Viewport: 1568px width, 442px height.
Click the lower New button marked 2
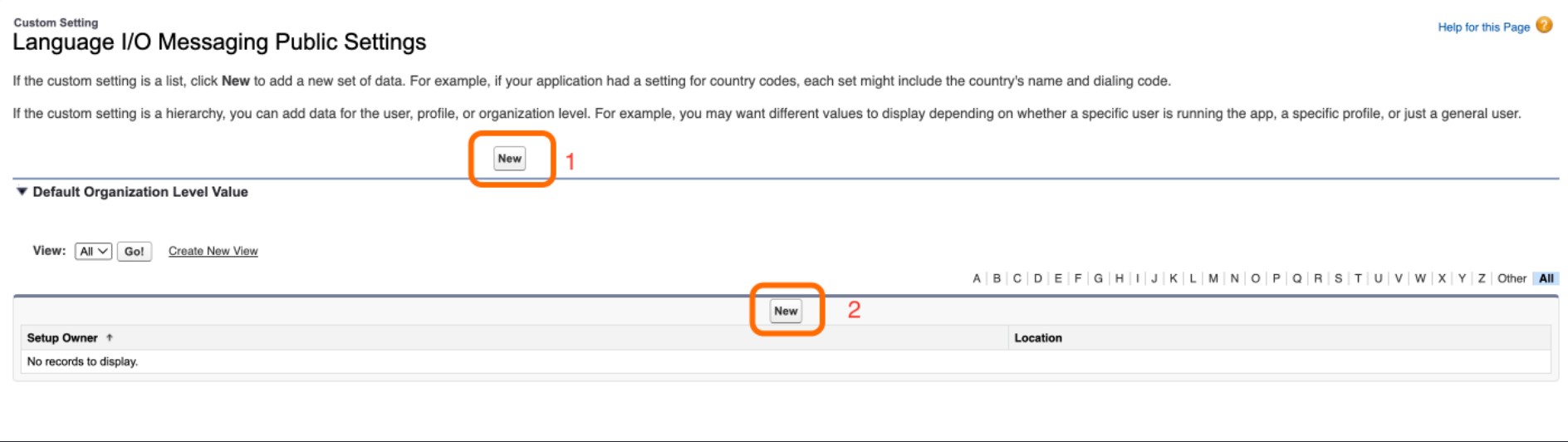786,311
